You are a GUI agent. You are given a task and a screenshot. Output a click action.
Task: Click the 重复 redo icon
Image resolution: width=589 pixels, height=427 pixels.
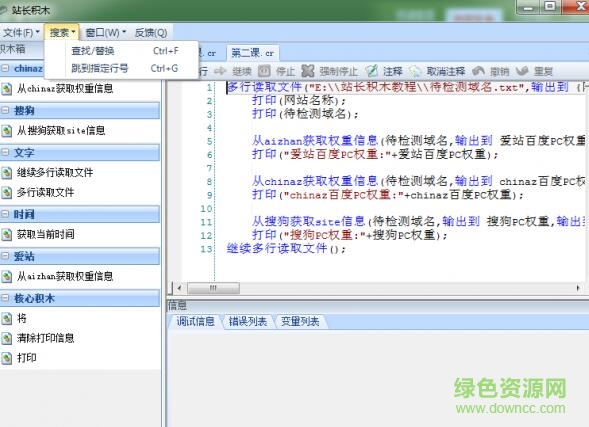[x=522, y=71]
